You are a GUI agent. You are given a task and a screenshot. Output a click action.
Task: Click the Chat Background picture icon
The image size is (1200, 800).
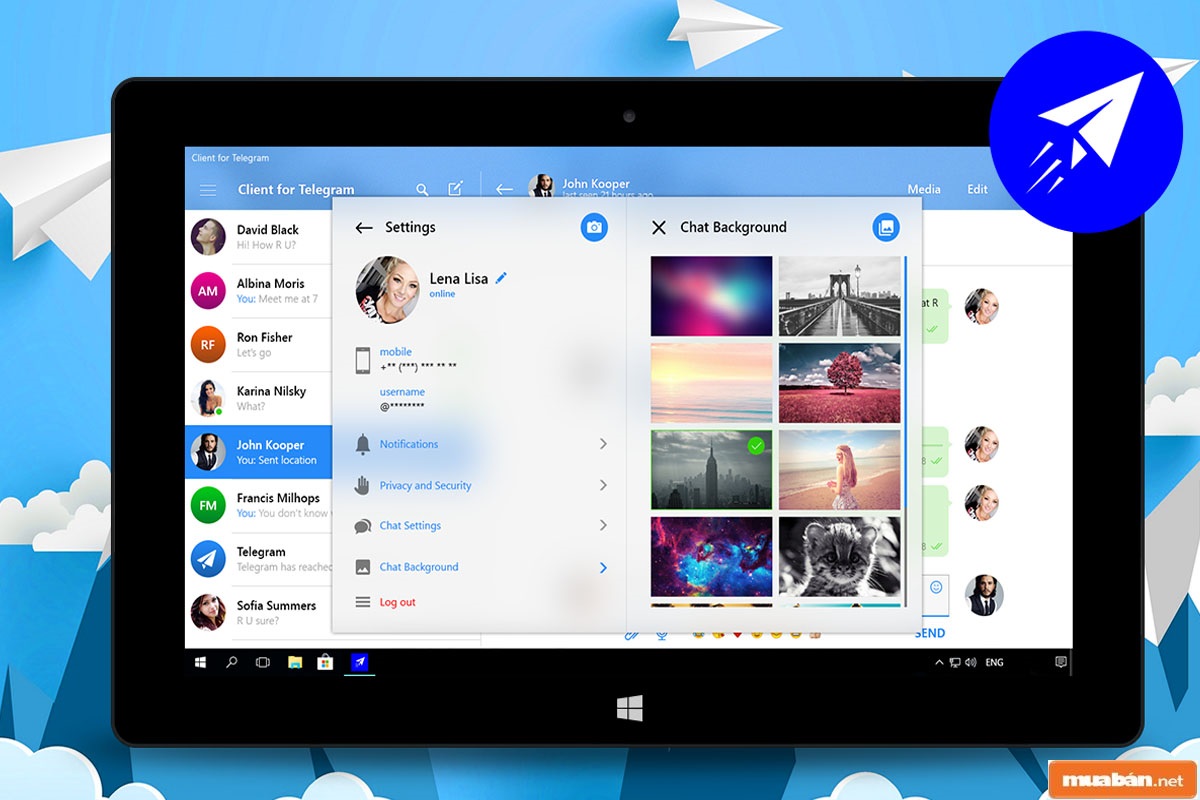point(362,567)
